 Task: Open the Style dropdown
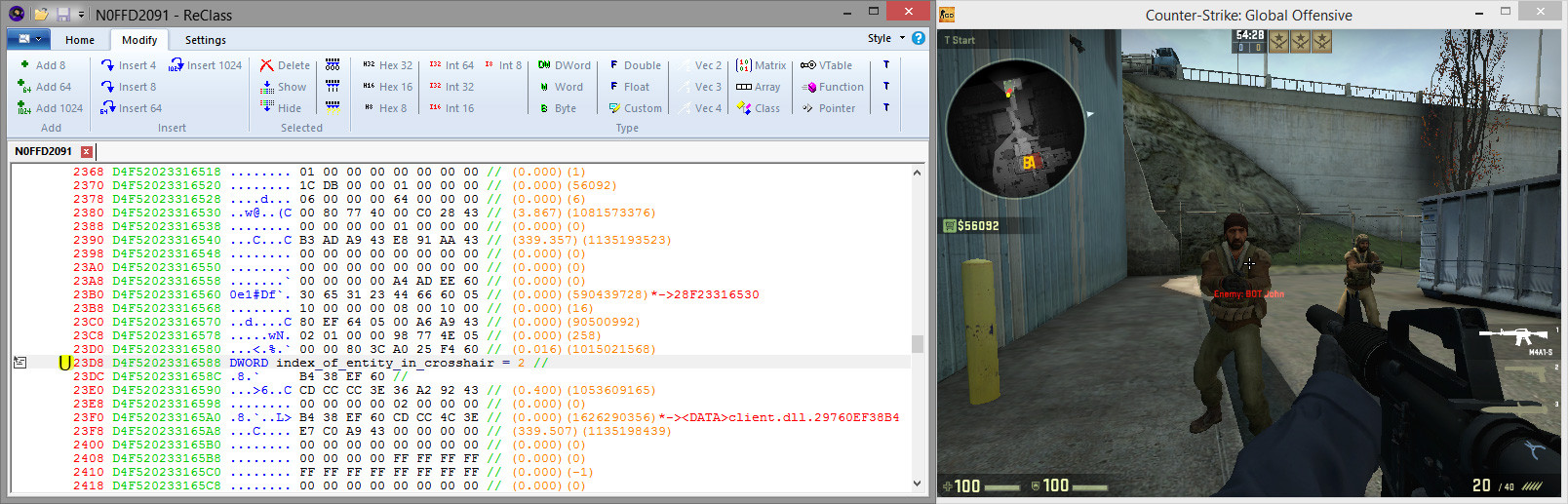[x=886, y=38]
